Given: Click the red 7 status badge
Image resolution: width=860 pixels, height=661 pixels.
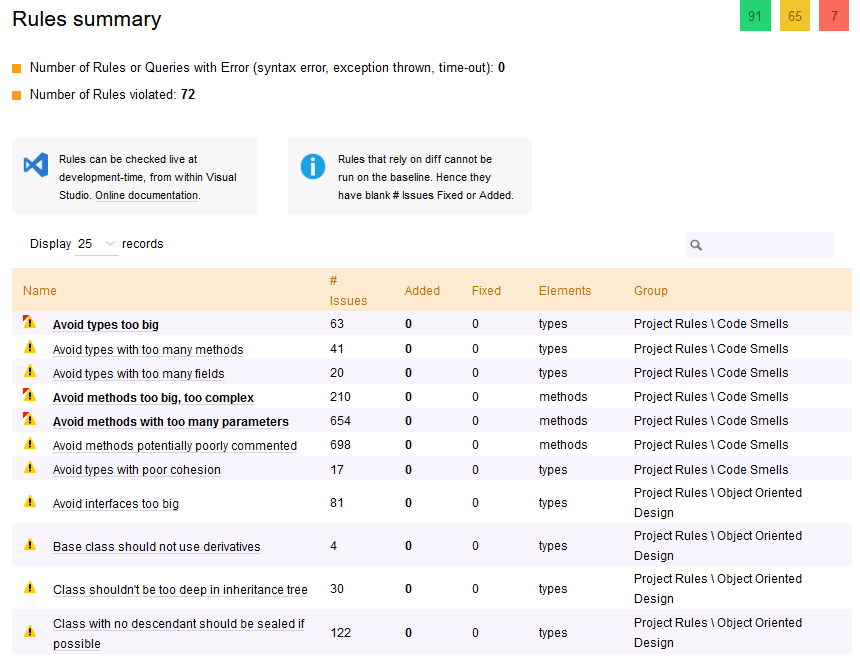Looking at the screenshot, I should 834,16.
